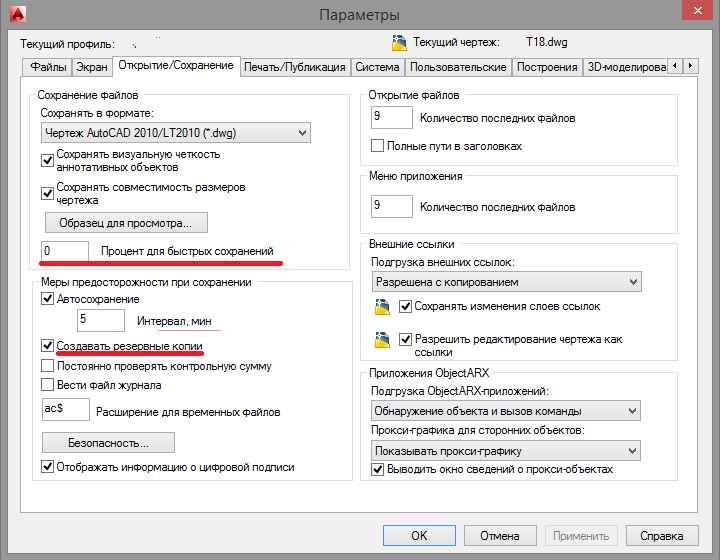
Task: Open help with Справка button
Action: (662, 535)
